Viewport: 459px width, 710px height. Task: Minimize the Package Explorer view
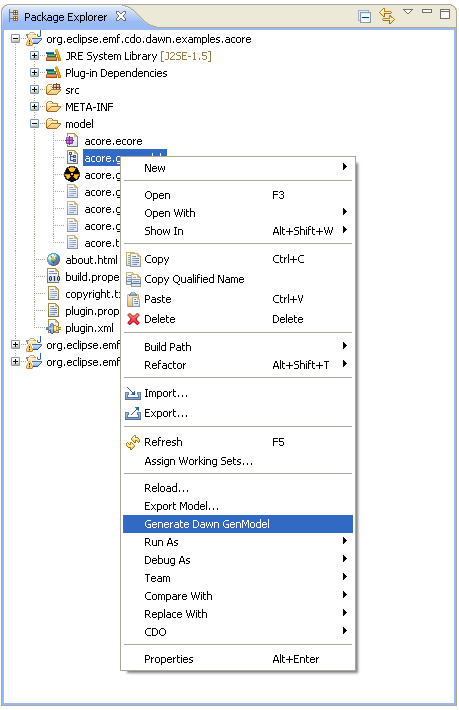[427, 11]
